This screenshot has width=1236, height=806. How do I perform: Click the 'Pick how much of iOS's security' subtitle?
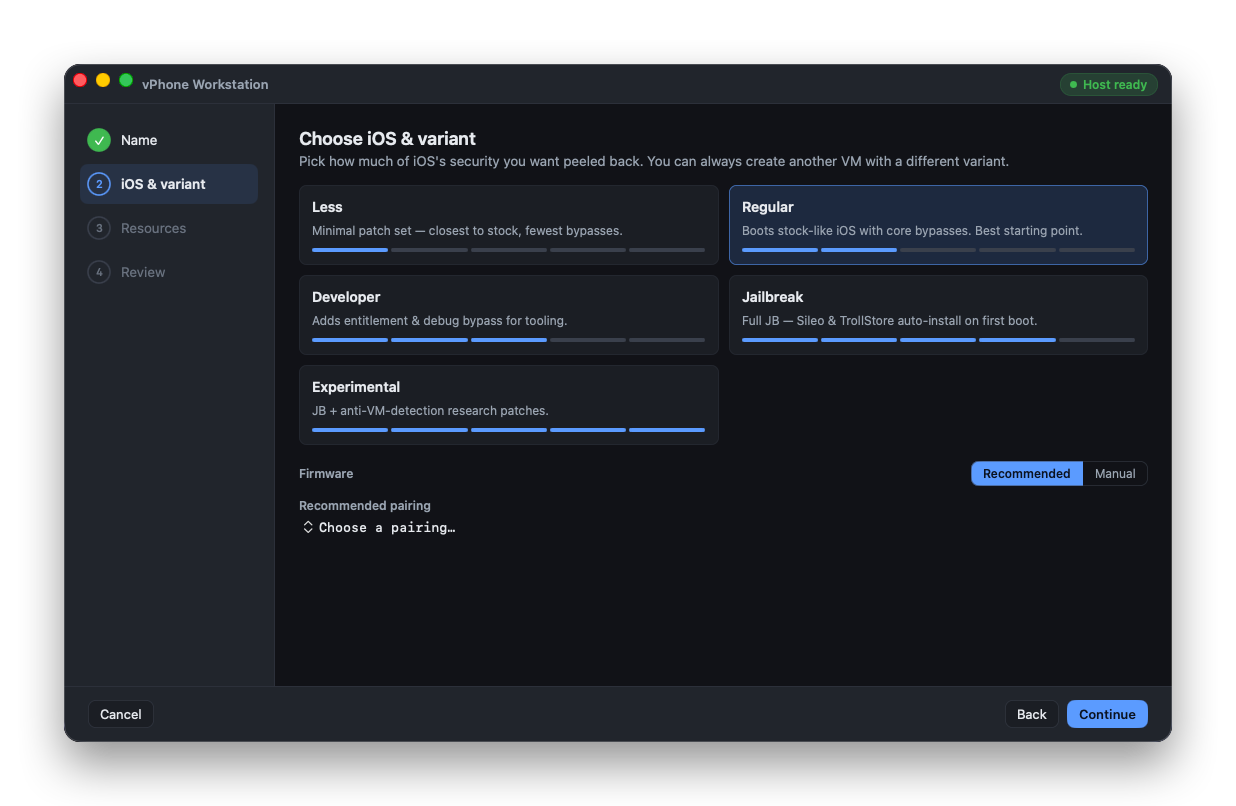click(x=654, y=161)
